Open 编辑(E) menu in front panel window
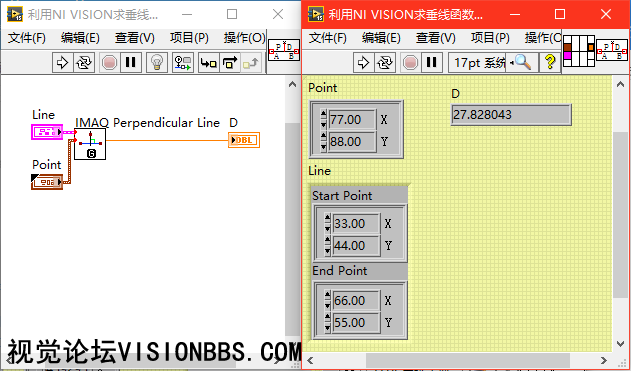The width and height of the screenshot is (631, 371). pyautogui.click(x=381, y=38)
